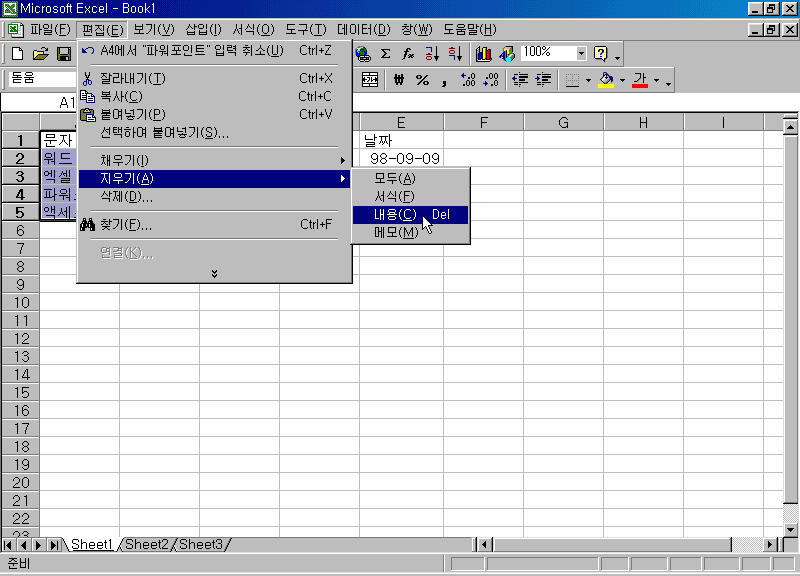Open the Borders dropdown arrow

click(x=588, y=80)
